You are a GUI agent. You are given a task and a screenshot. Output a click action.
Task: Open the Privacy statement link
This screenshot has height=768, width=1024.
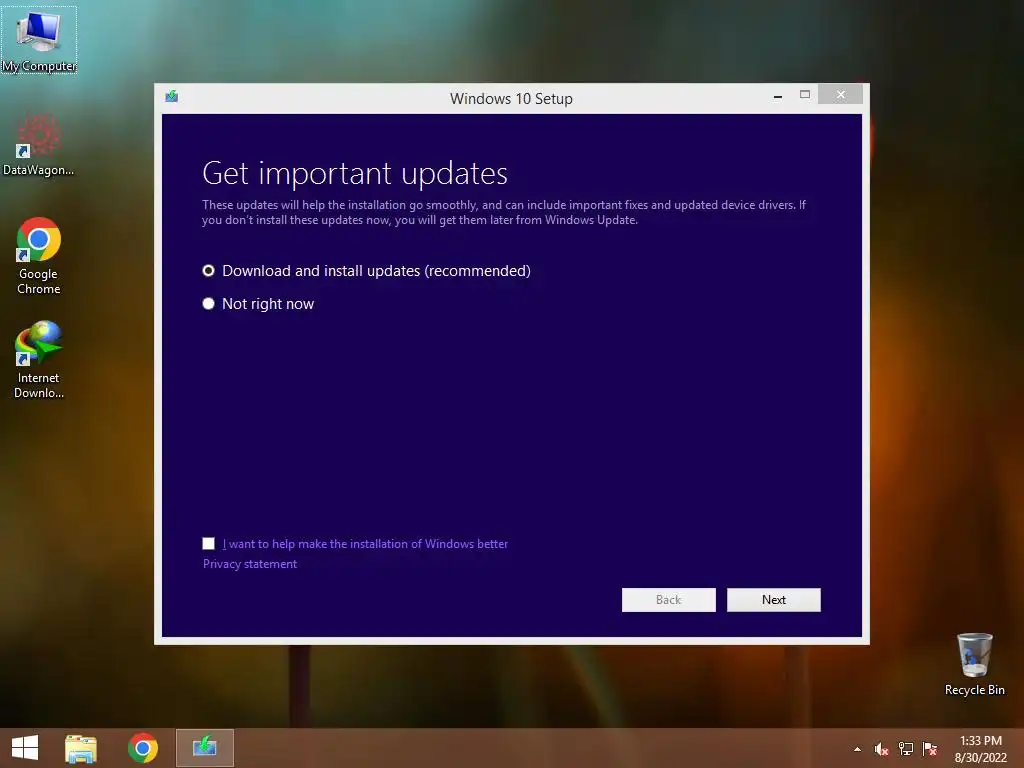(250, 564)
